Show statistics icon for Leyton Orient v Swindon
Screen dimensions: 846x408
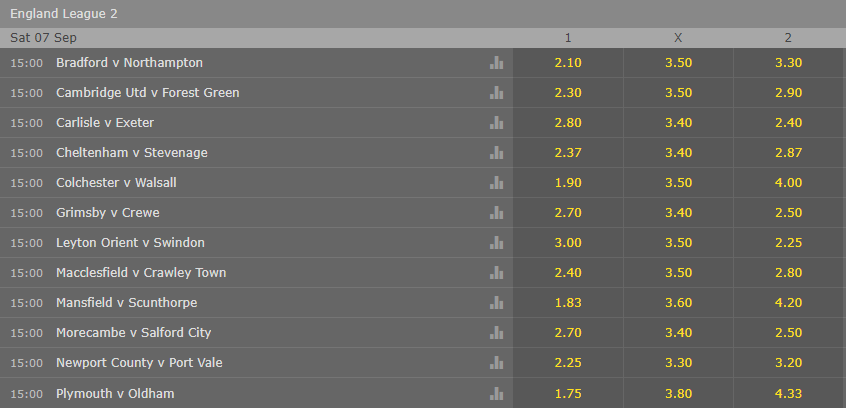click(496, 243)
